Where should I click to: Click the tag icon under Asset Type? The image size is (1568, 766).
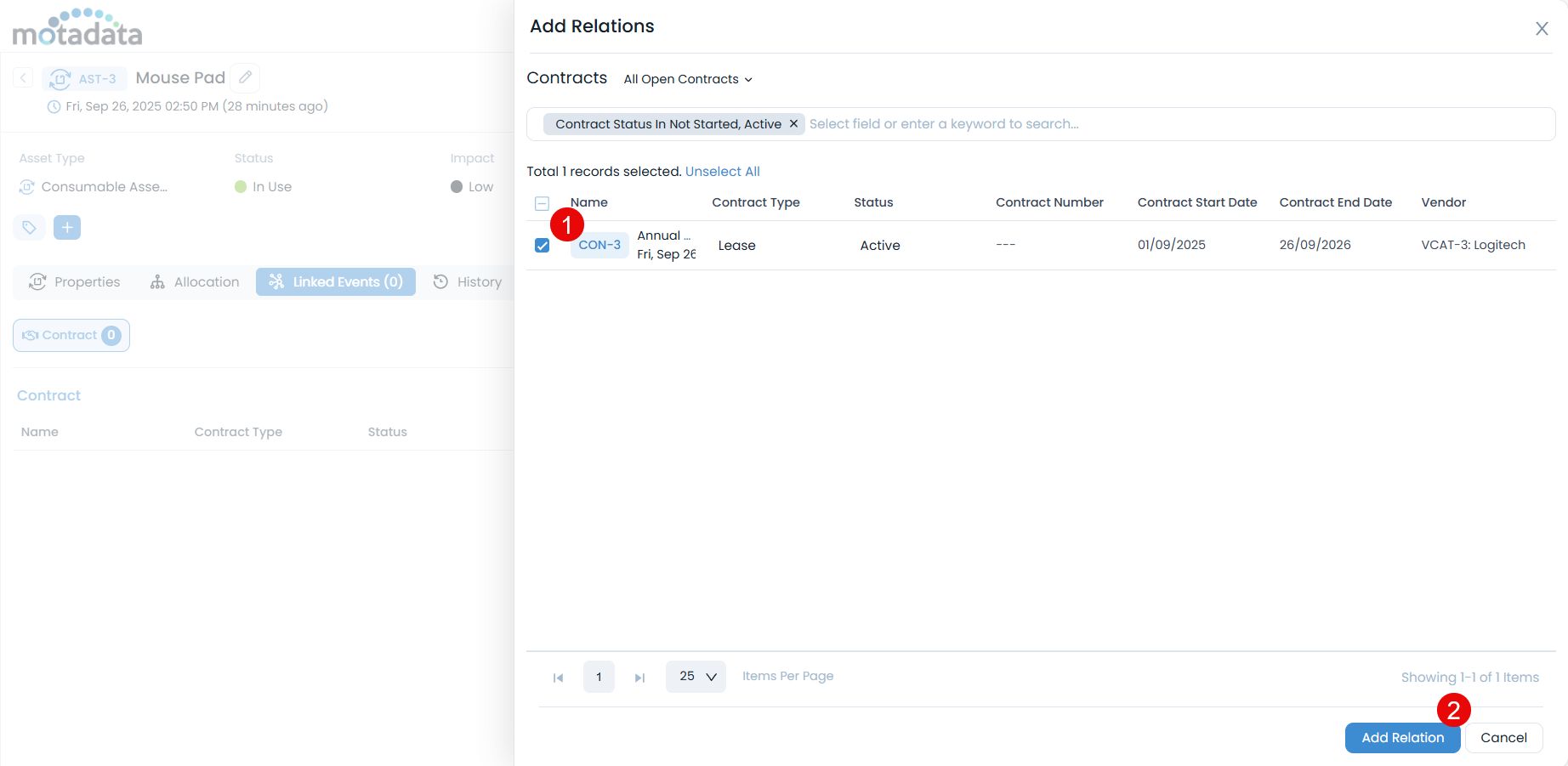[29, 227]
